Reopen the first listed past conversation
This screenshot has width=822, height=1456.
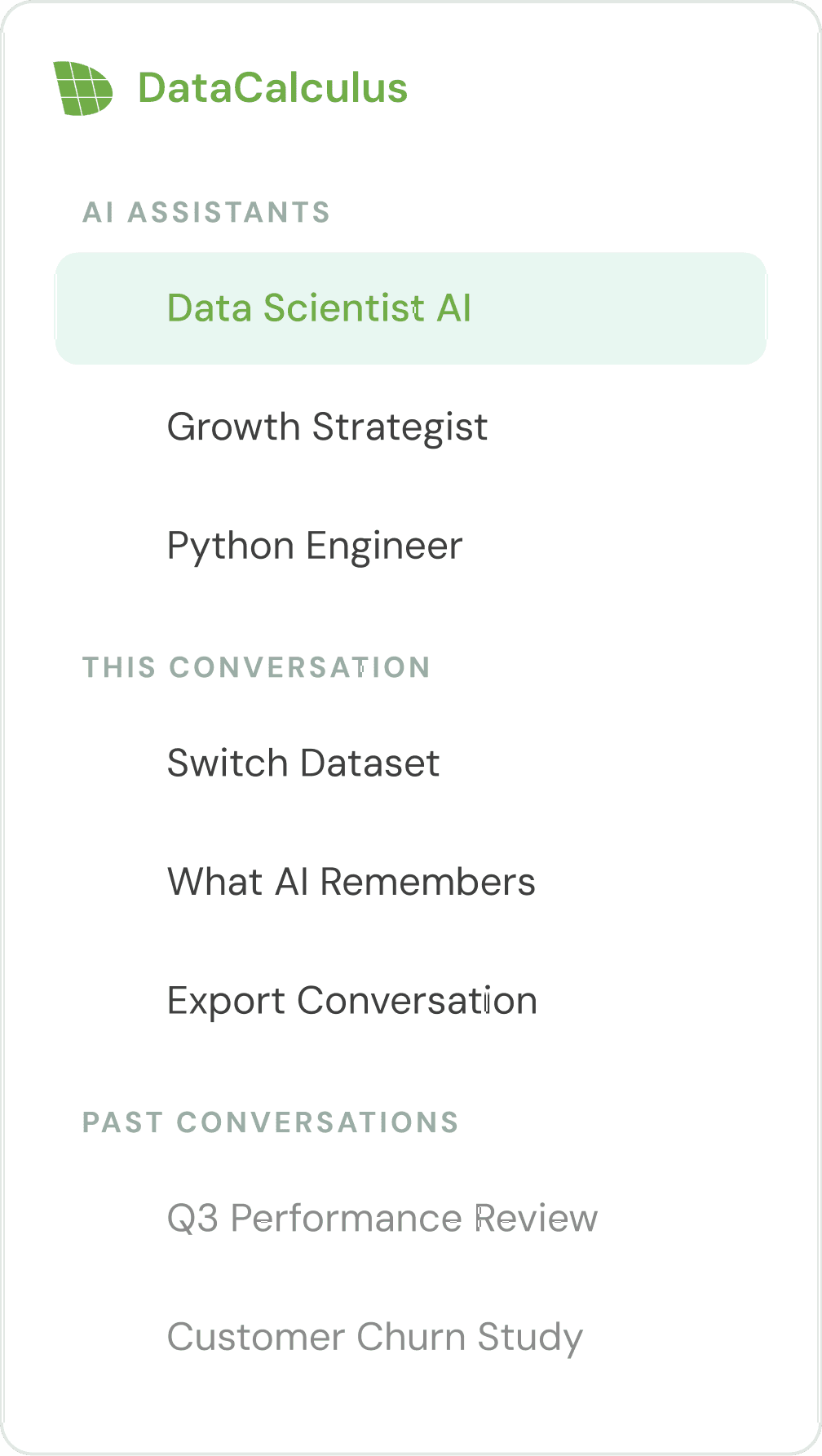point(411,1219)
